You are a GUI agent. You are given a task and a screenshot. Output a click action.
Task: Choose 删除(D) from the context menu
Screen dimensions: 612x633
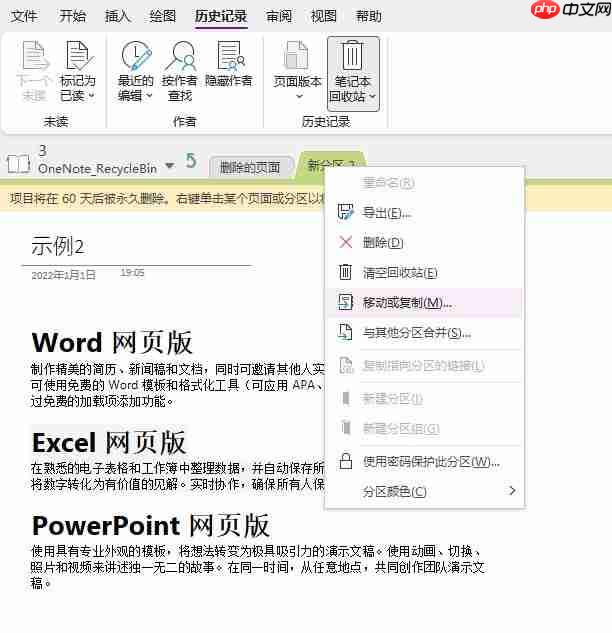[x=424, y=242]
